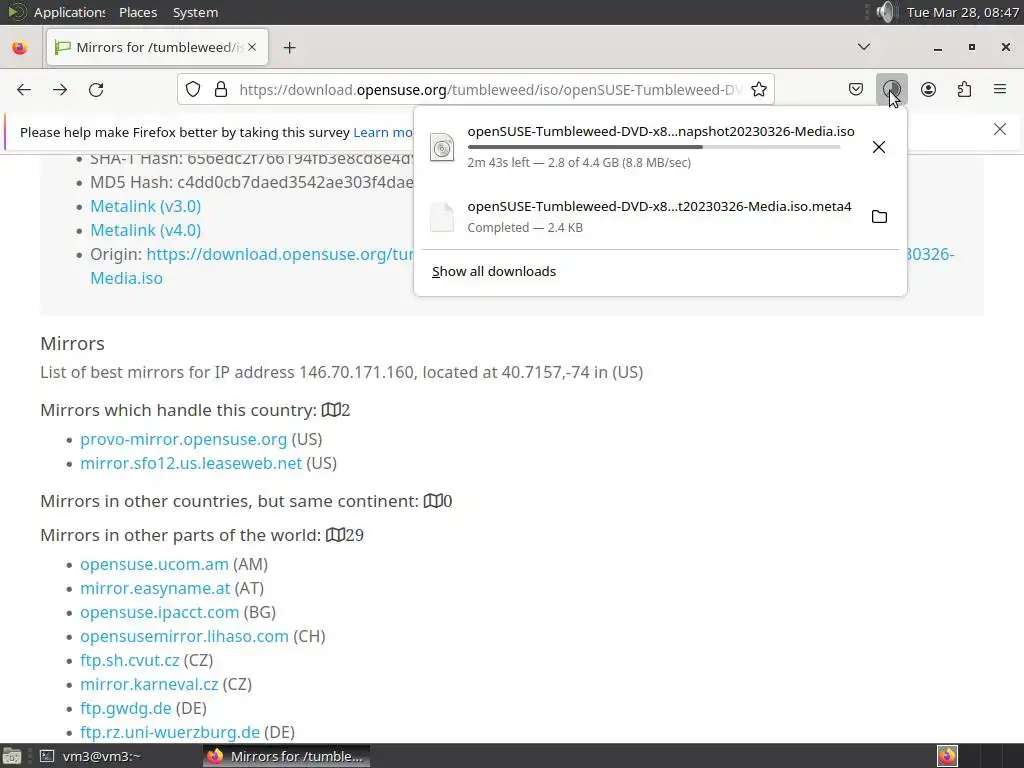The height and width of the screenshot is (768, 1024).
Task: Open the Places menu
Action: (x=138, y=12)
